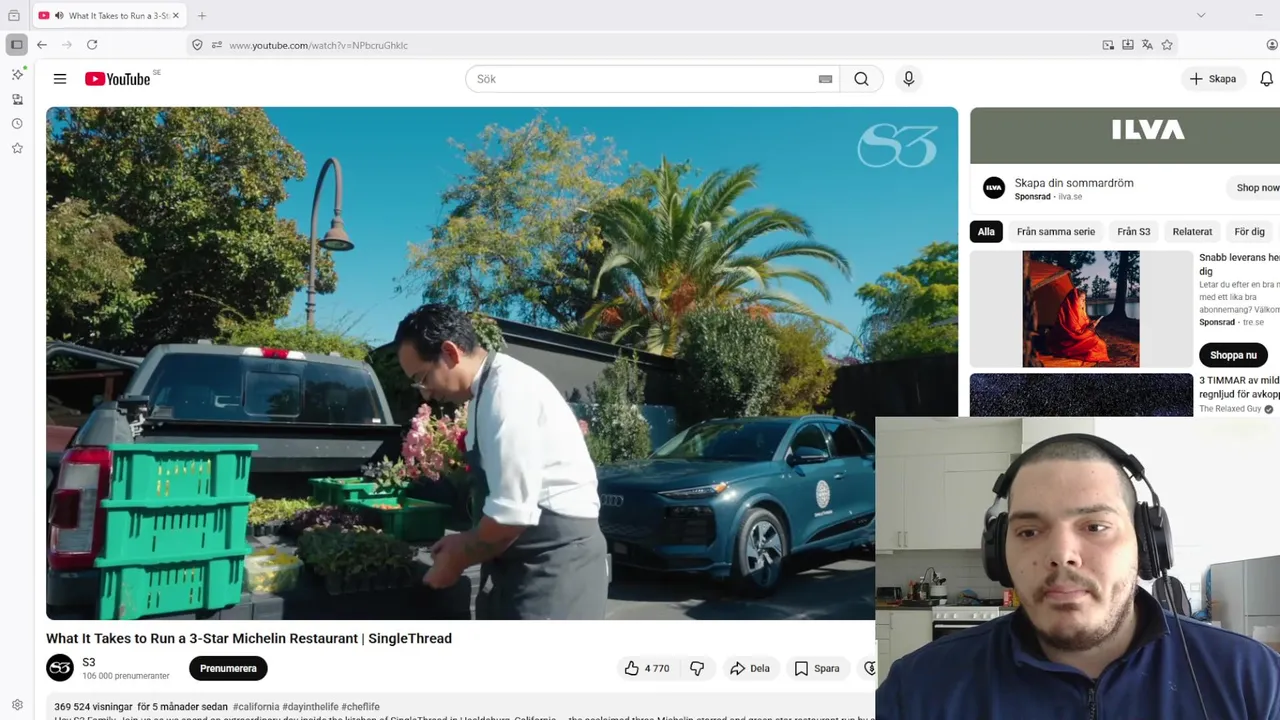1280x720 pixels.
Task: Open the History clock in sidebar
Action: (17, 124)
